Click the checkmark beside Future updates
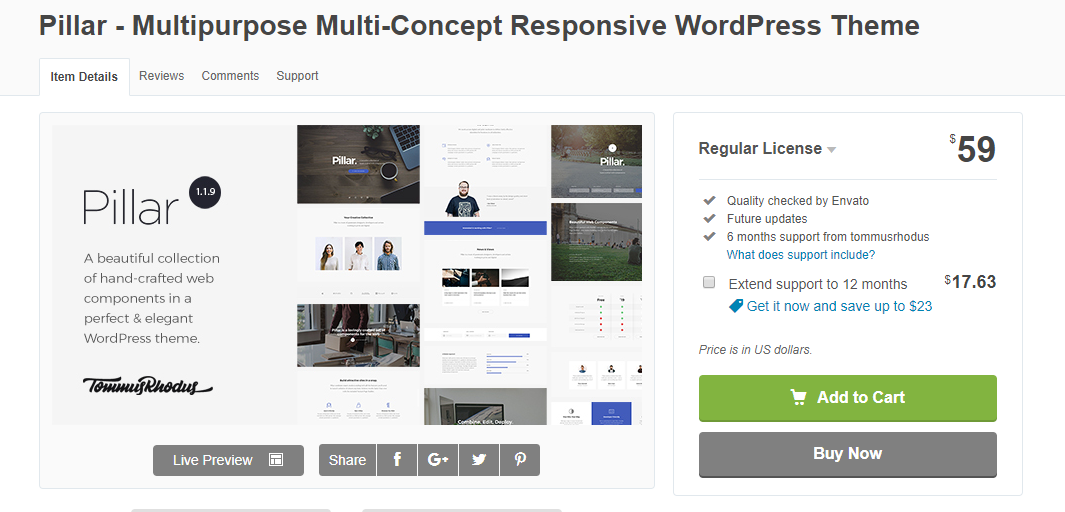This screenshot has width=1065, height=512. pos(709,219)
